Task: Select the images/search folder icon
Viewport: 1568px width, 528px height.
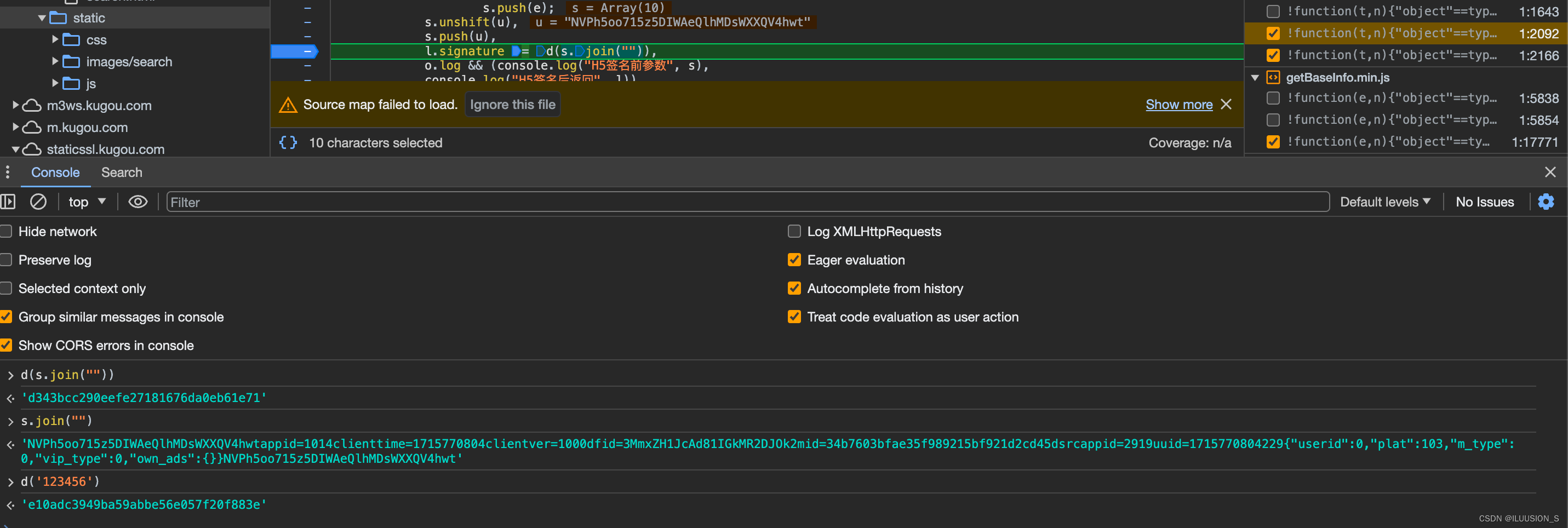Action: [x=71, y=62]
